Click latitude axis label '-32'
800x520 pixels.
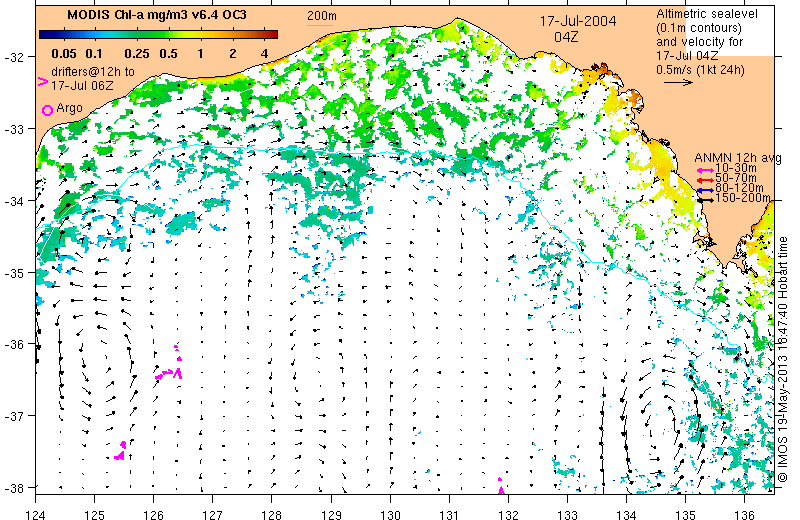[x=14, y=57]
